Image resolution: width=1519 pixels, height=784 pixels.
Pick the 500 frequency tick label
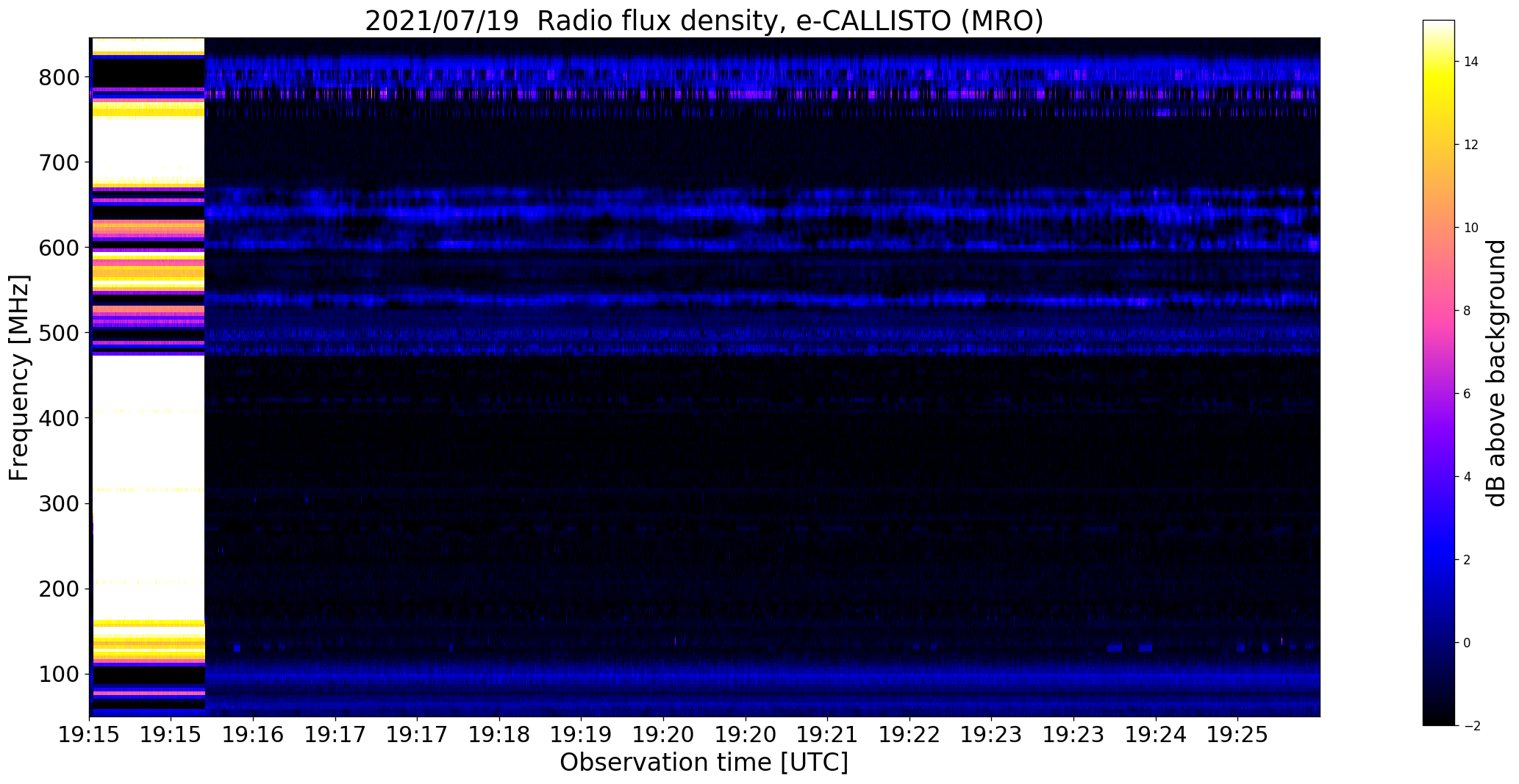58,333
